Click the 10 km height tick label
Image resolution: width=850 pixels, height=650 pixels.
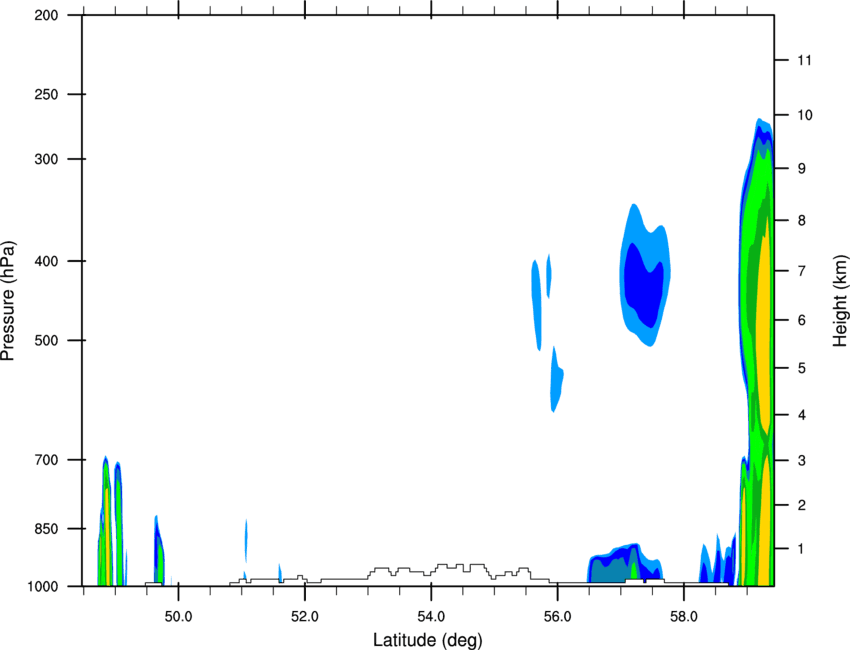[x=805, y=115]
